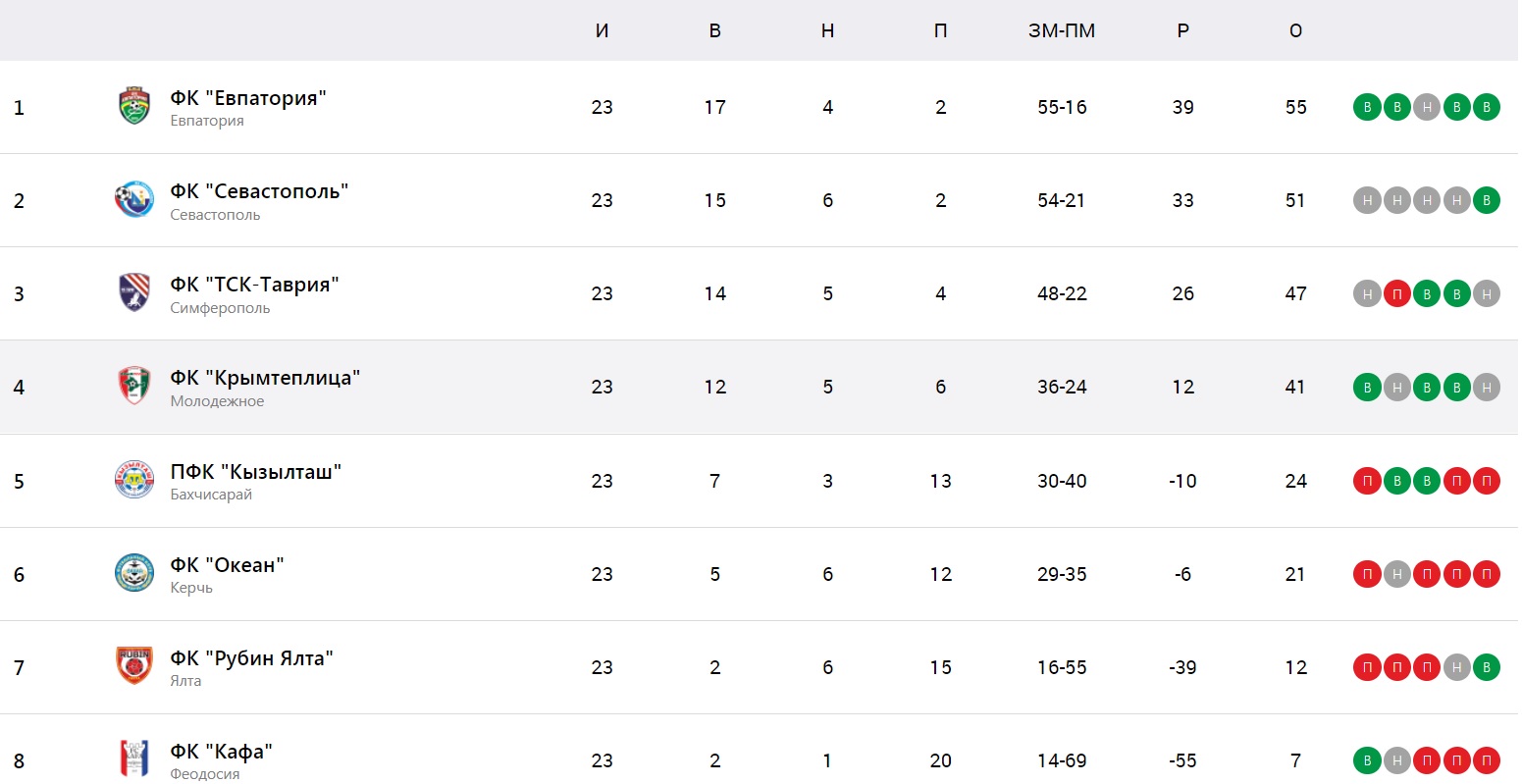The width and height of the screenshot is (1522, 784).
Task: Click the FC Evpatoria team logo
Action: click(134, 107)
